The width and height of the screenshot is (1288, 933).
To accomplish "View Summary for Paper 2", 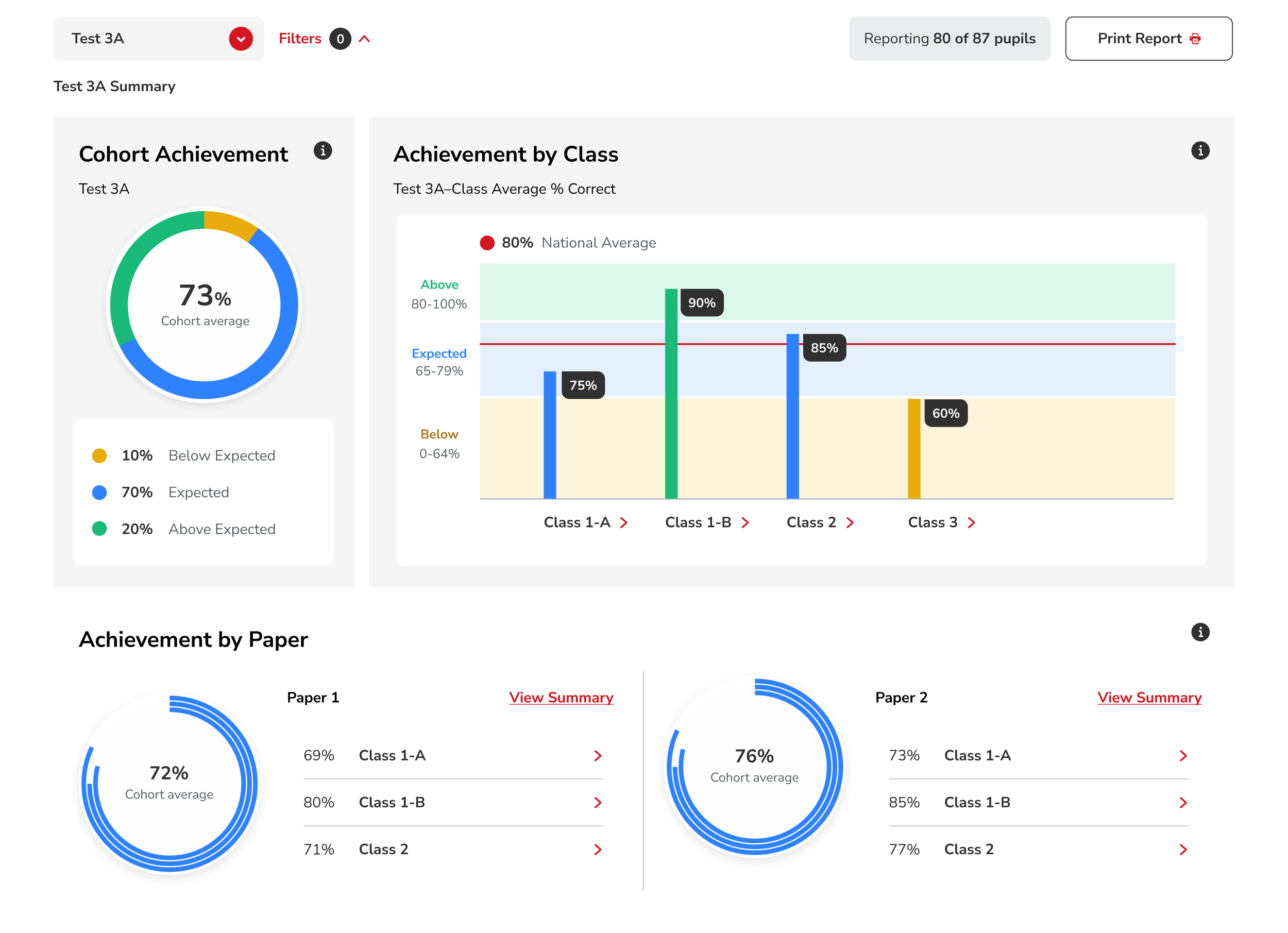I will pos(1149,698).
